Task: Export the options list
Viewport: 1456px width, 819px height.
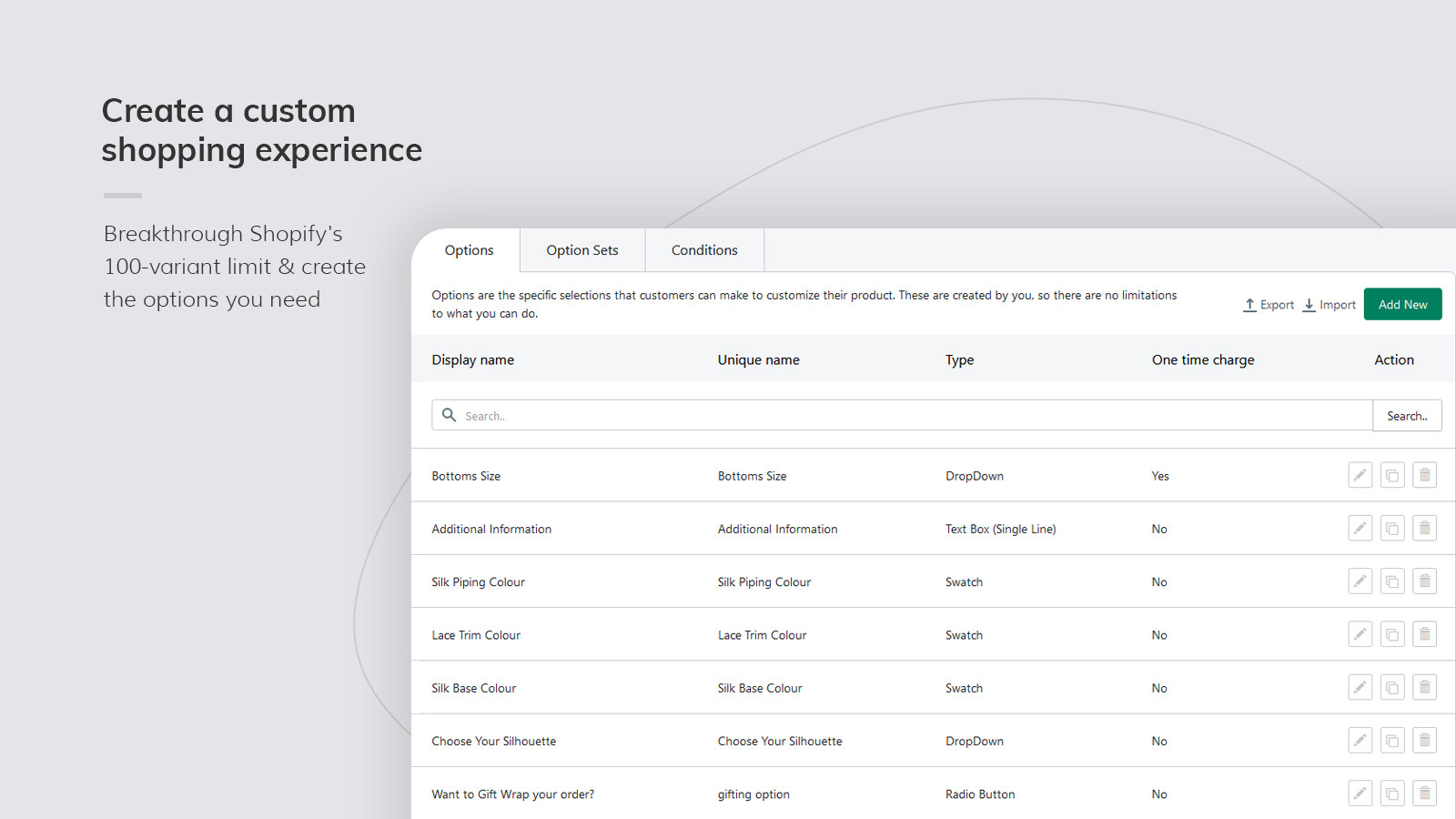Action: 1269,305
